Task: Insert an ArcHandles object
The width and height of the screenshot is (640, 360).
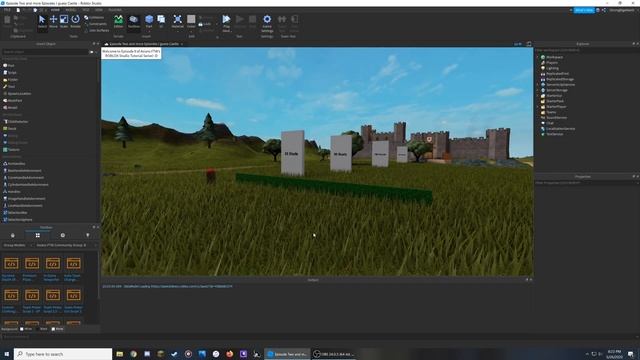Action: (14, 164)
